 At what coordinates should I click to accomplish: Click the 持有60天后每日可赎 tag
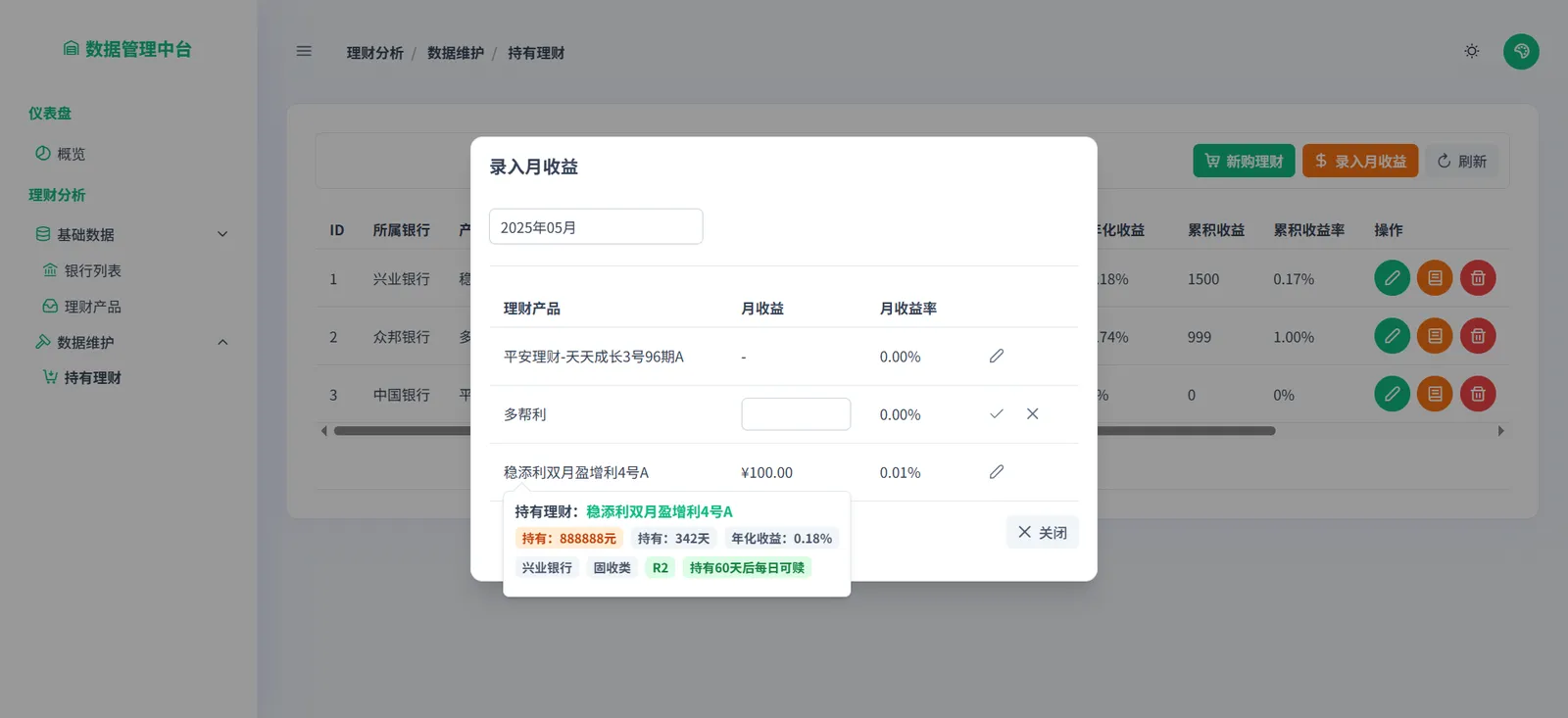coord(747,567)
